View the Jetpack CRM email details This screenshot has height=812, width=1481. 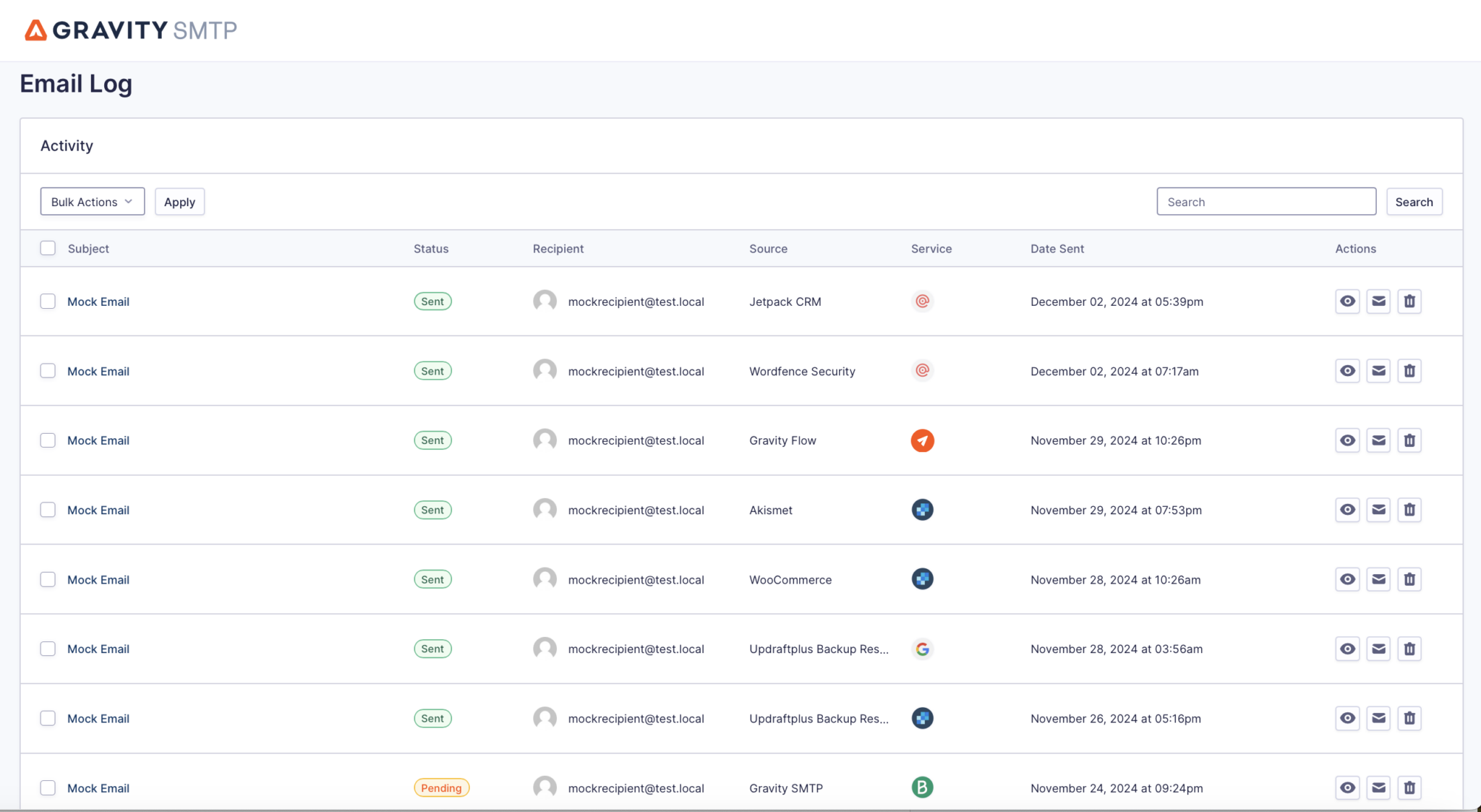pos(1347,302)
